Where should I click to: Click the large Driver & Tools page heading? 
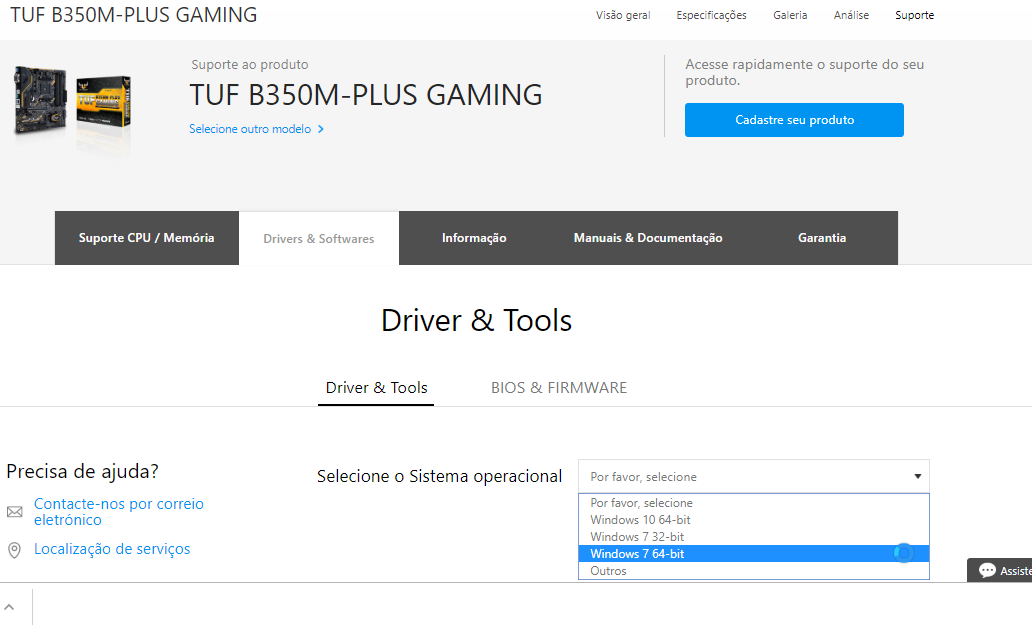(x=477, y=321)
